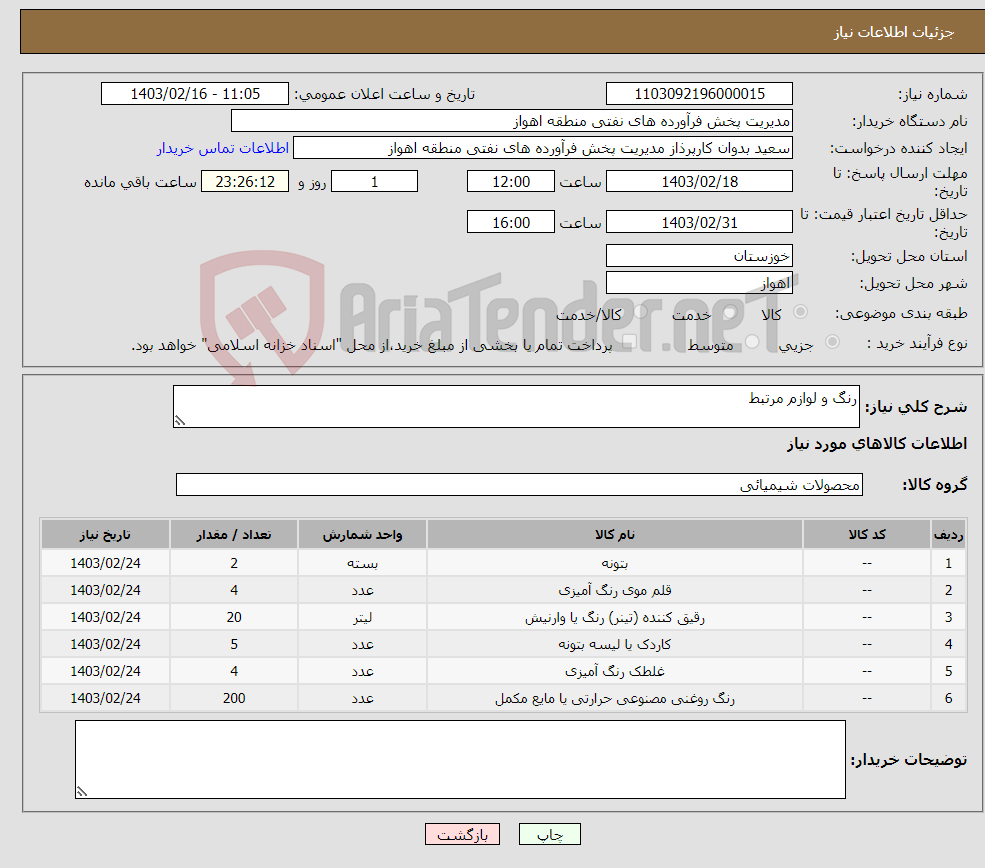Click the delivery city field اهواز
The width and height of the screenshot is (985, 868).
tap(699, 283)
